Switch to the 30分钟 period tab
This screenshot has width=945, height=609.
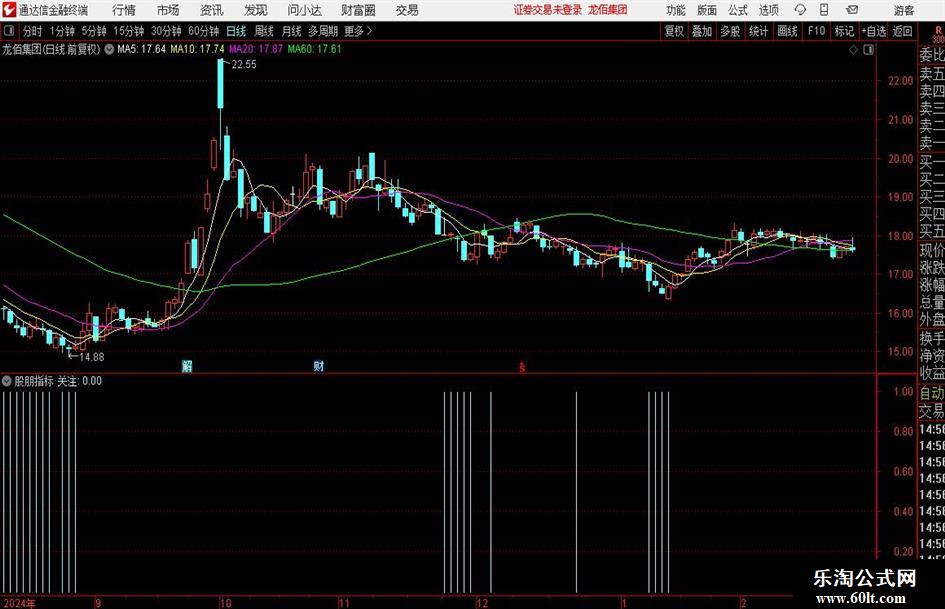point(166,31)
